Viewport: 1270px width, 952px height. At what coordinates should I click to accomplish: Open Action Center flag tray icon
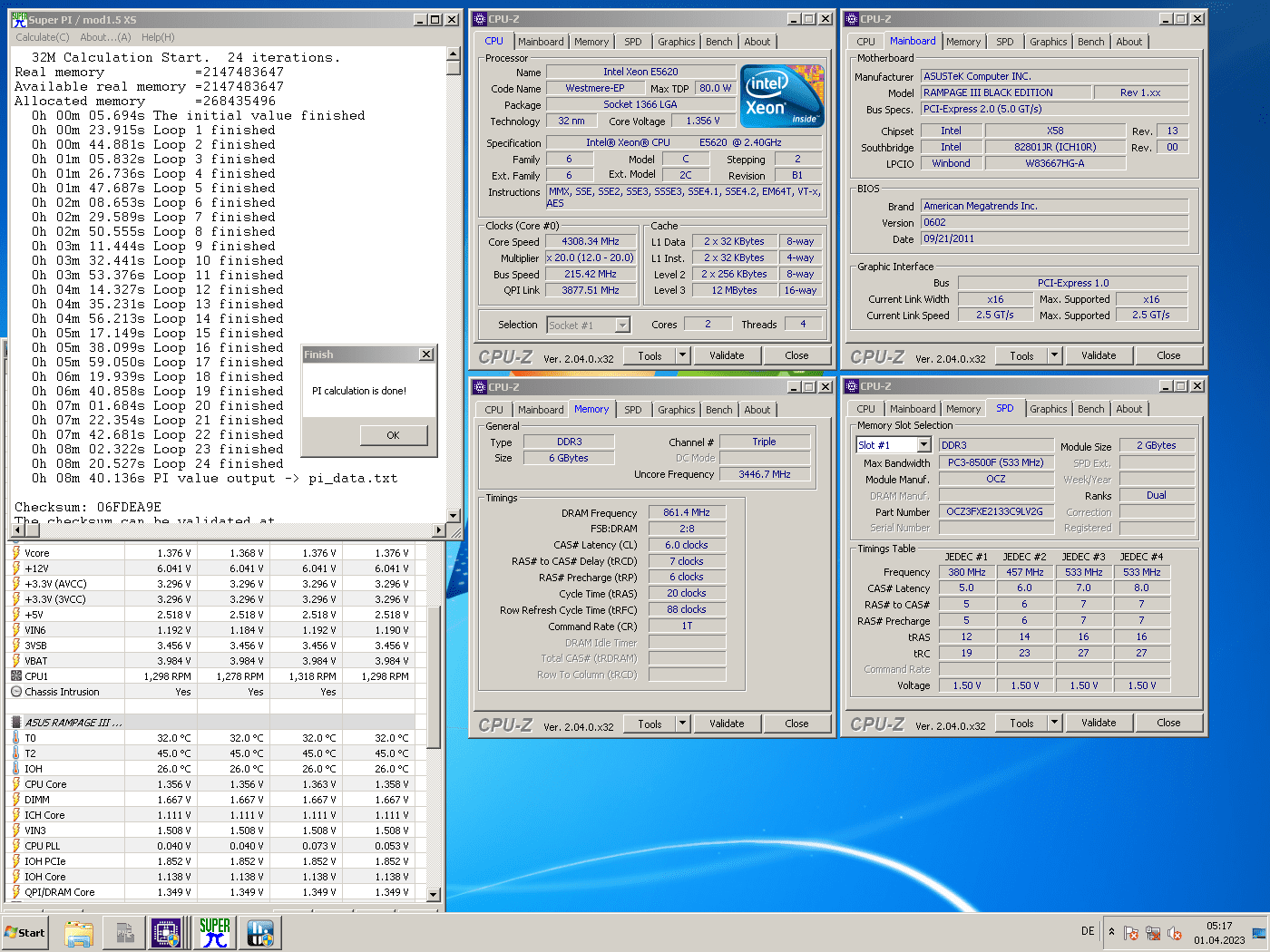[x=1131, y=933]
